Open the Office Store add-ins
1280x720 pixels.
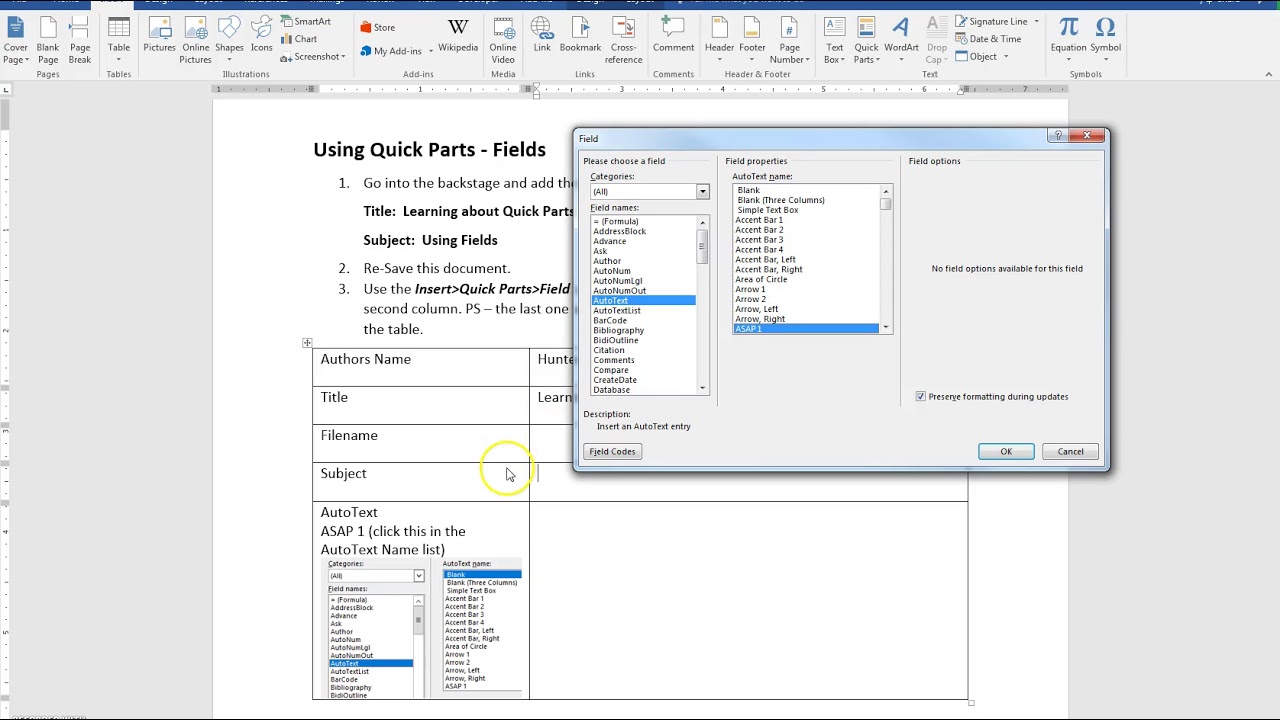tap(377, 28)
